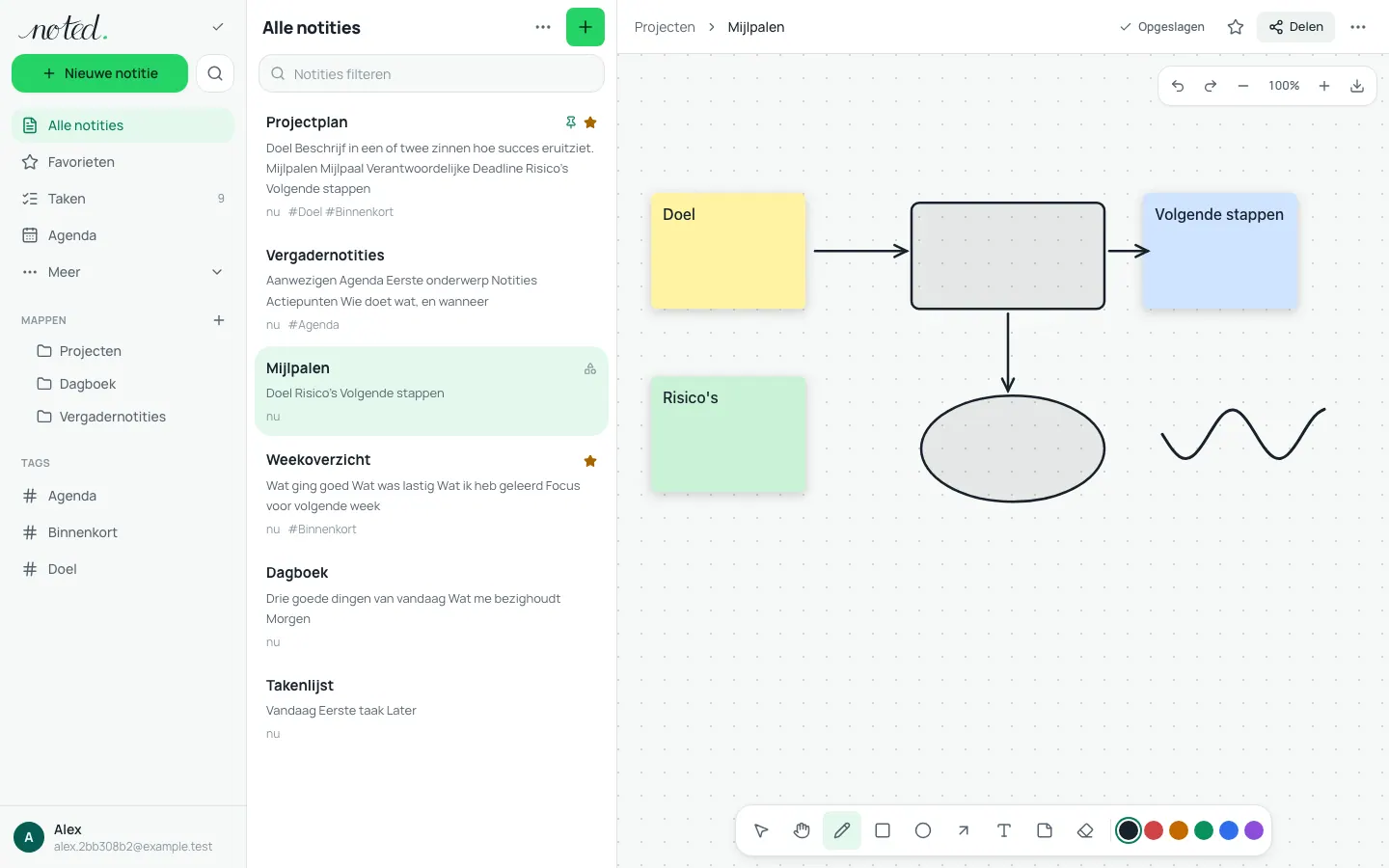
Task: Download the canvas via export icon
Action: click(x=1357, y=86)
